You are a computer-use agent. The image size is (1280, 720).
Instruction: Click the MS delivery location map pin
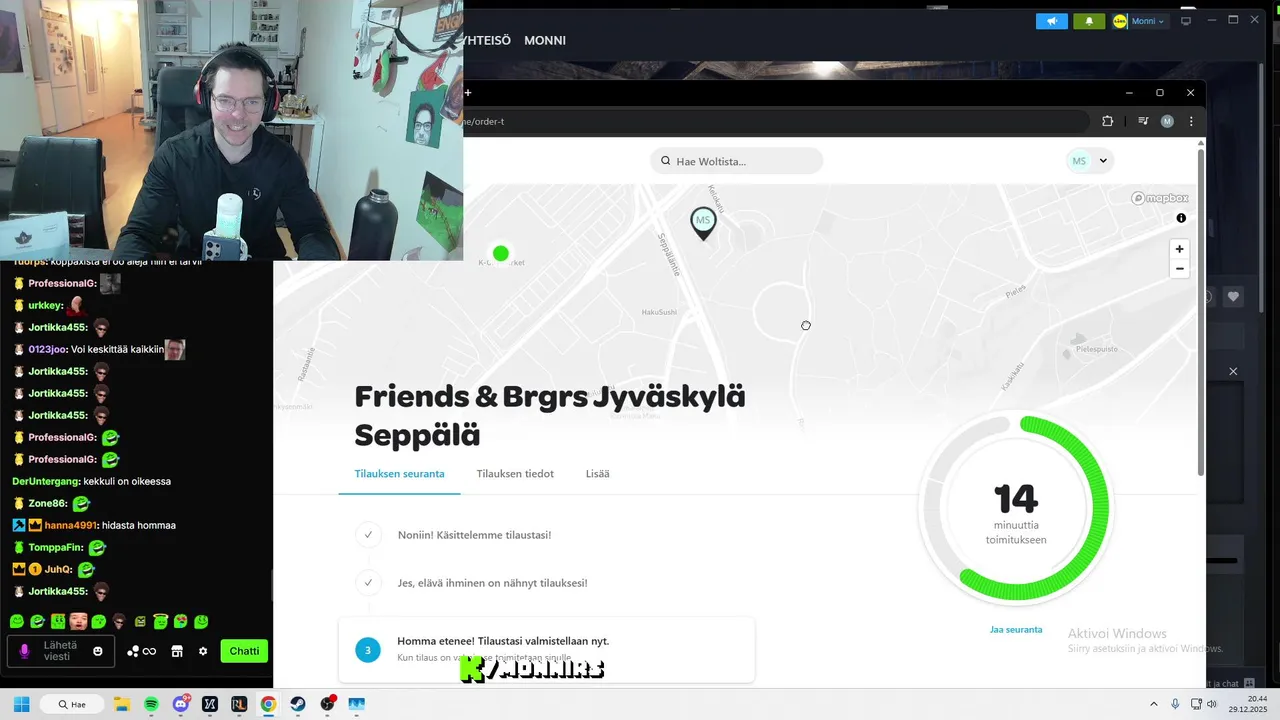coord(703,223)
